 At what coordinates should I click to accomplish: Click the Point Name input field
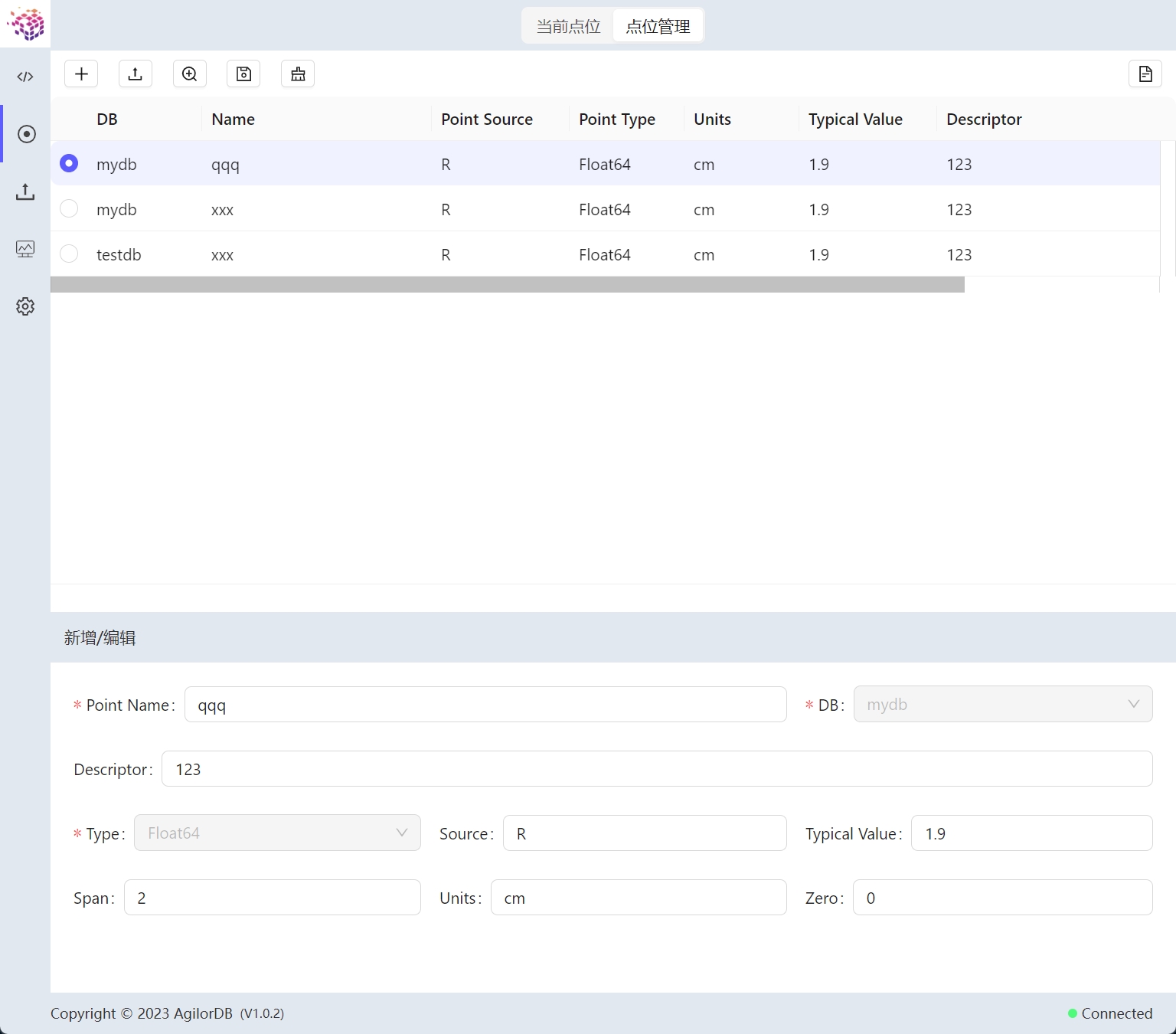coord(485,704)
